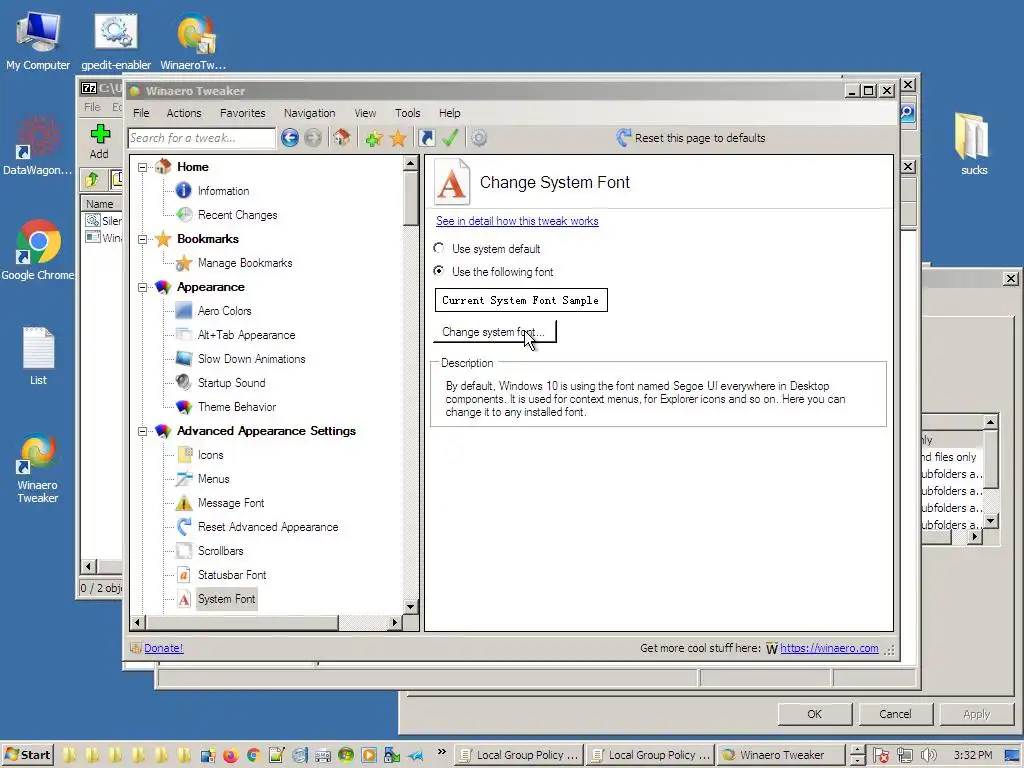The width and height of the screenshot is (1024, 768).
Task: Open the gpedit-enabler desktop icon
Action: (x=116, y=42)
